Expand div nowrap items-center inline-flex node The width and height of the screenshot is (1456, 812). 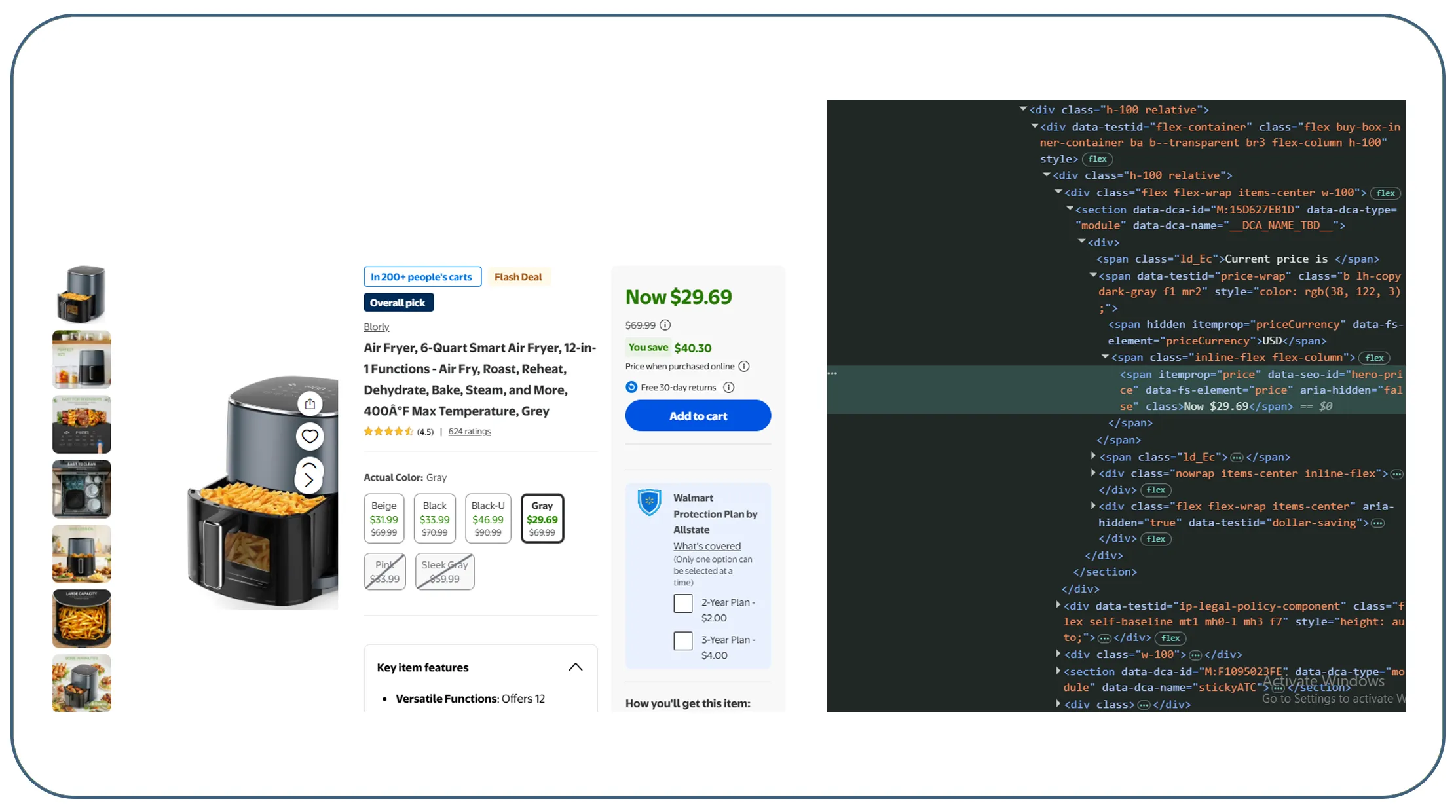point(1093,473)
